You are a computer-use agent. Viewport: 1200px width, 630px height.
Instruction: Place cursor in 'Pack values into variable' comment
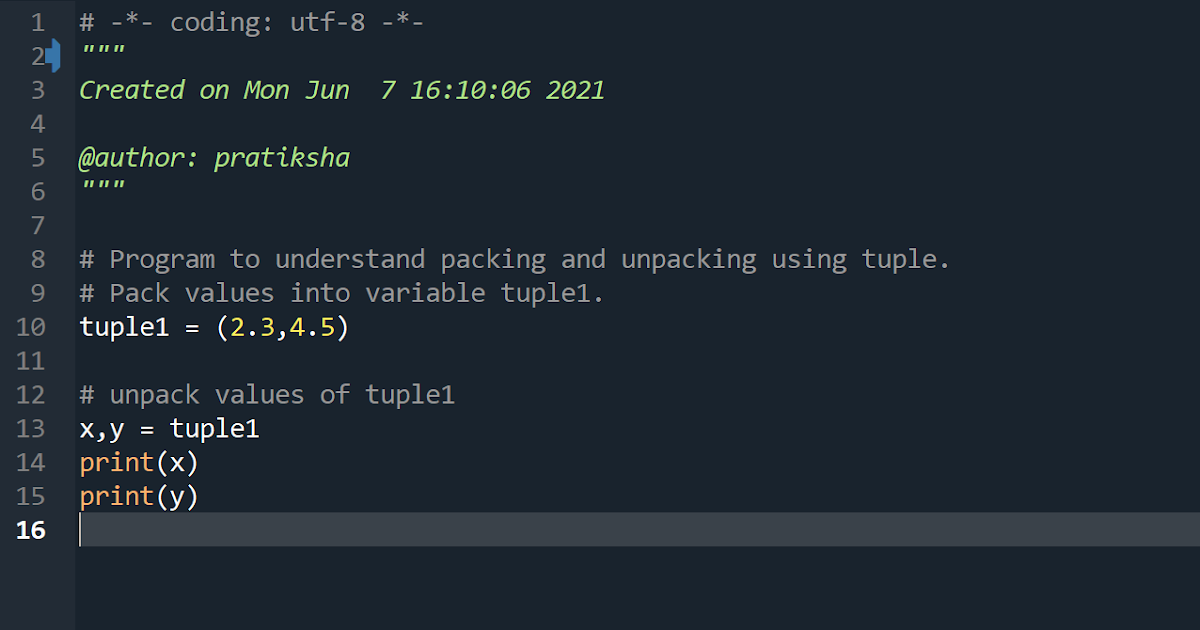click(343, 294)
